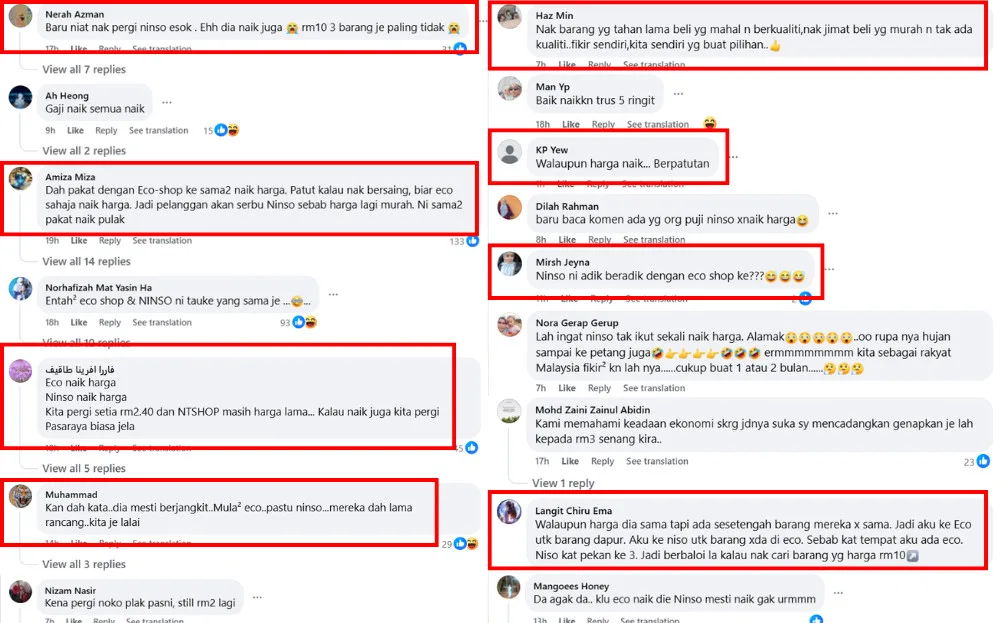The image size is (1000, 623).
Task: Show "View 1 reply" under Mohd Zaini's comment
Action: click(x=565, y=483)
